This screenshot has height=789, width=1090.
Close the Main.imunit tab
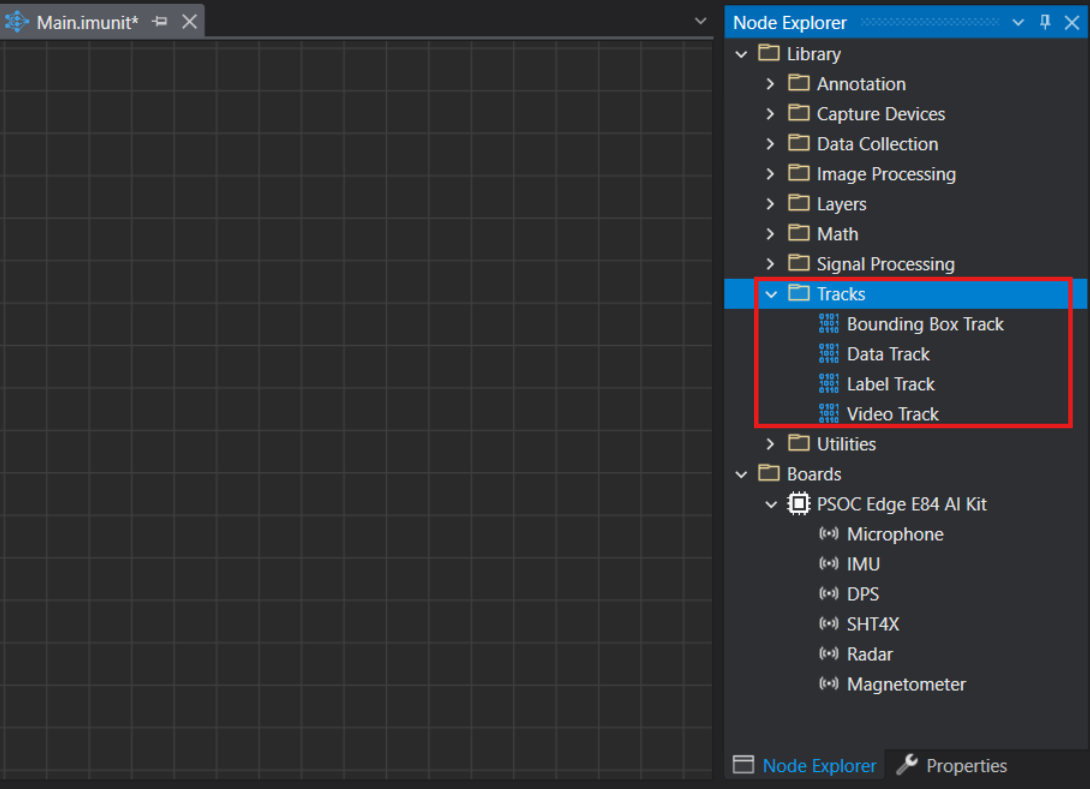tap(189, 22)
